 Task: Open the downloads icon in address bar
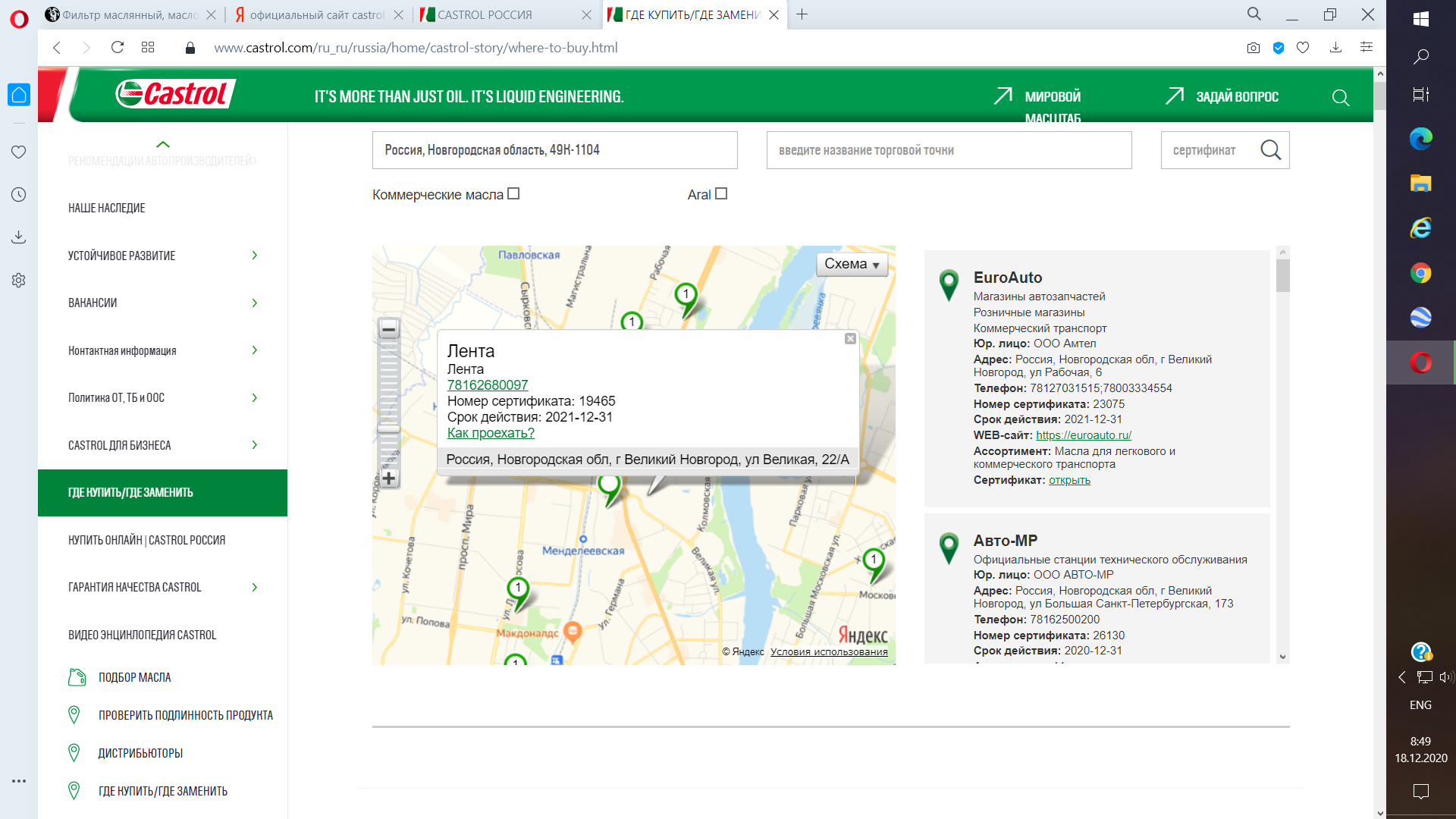coord(1335,48)
